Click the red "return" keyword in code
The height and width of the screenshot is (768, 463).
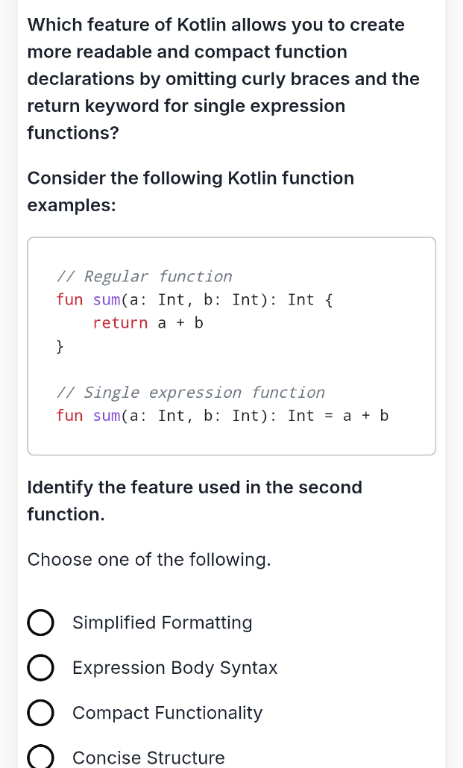121,323
